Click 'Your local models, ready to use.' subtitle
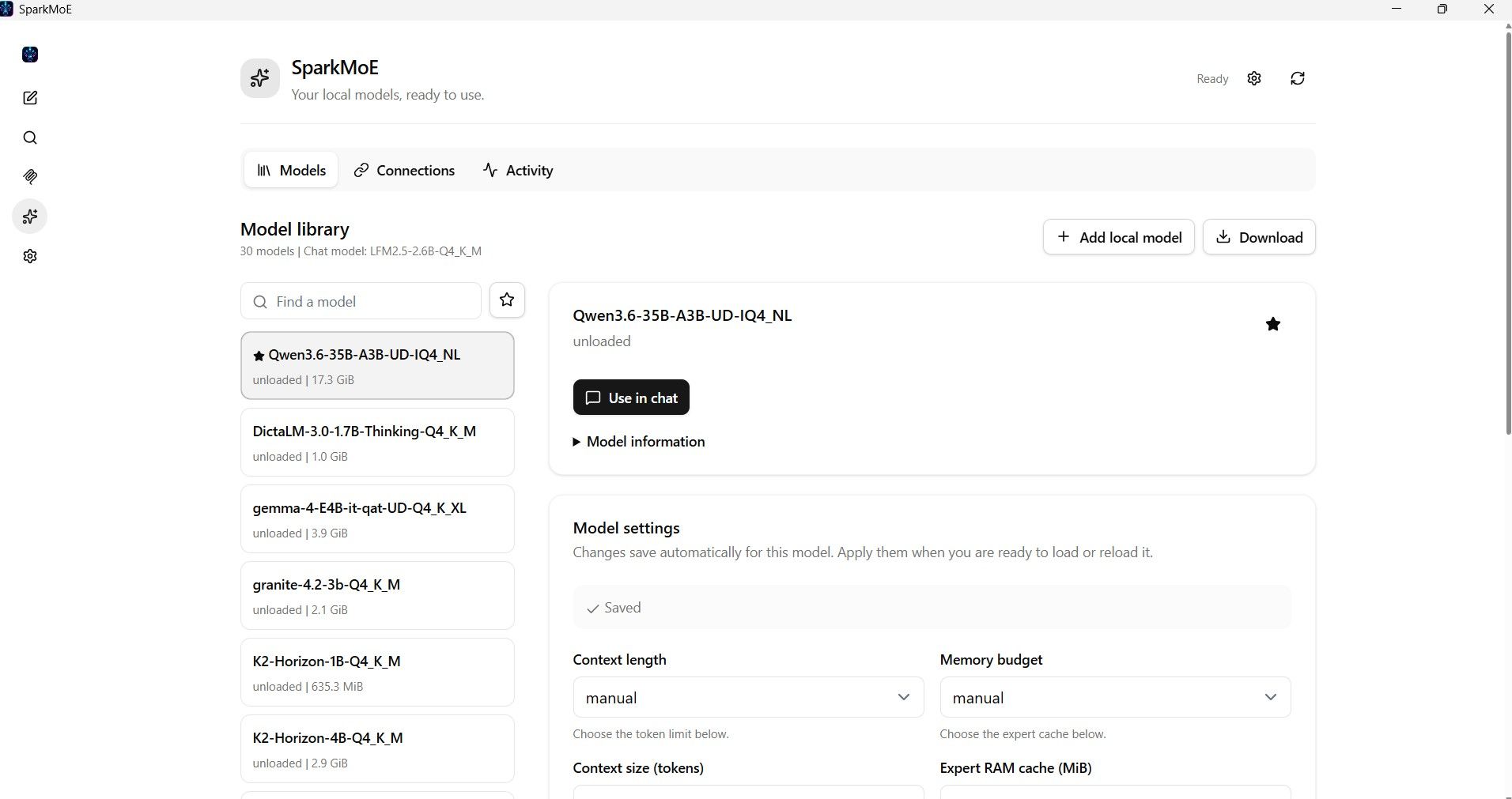 tap(387, 95)
